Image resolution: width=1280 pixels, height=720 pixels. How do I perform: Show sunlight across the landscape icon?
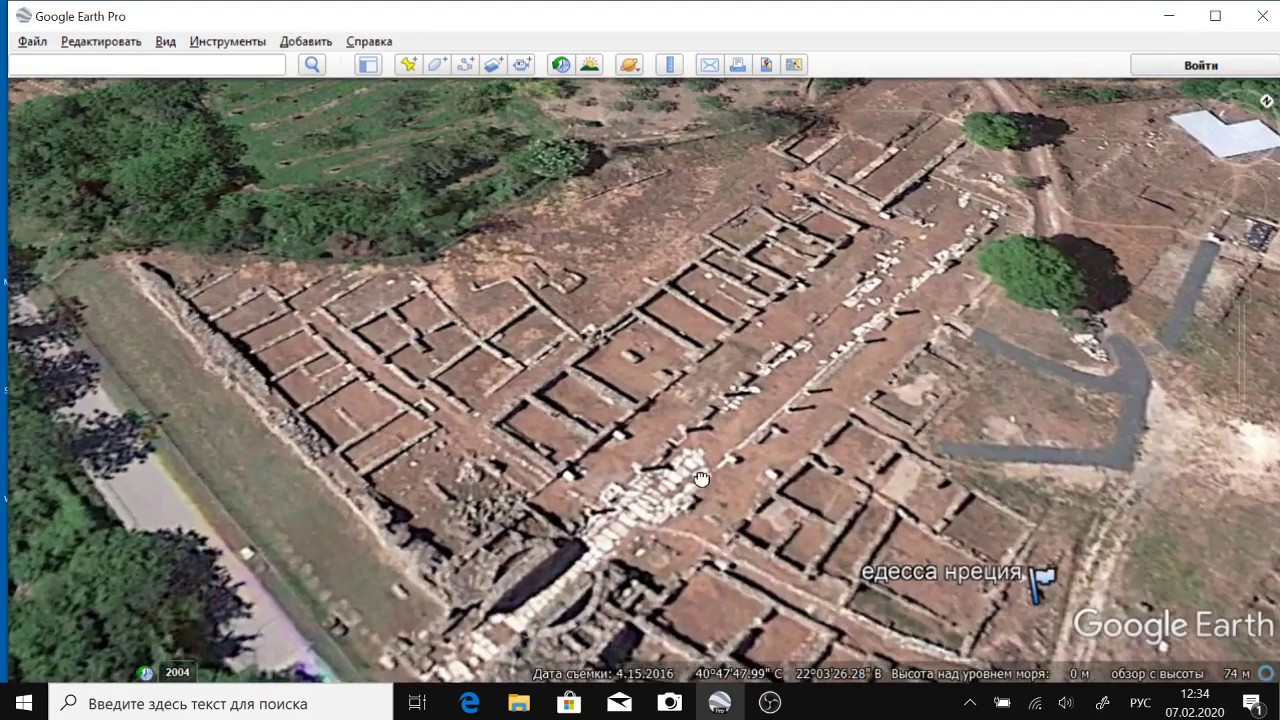590,65
